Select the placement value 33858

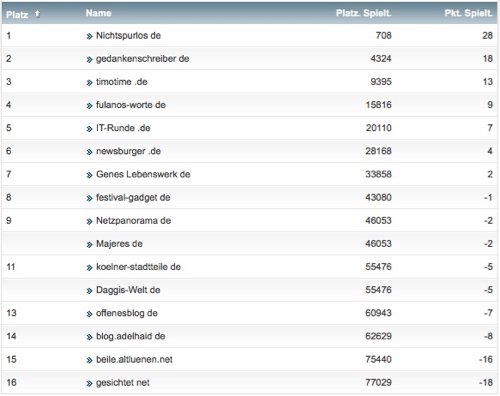point(379,174)
